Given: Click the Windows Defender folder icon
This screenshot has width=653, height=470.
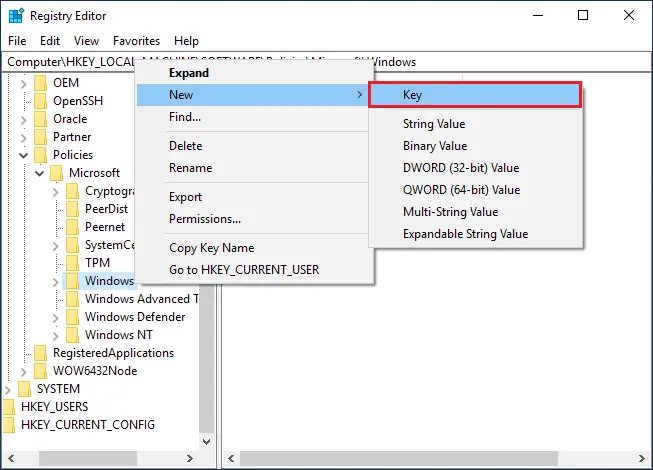Looking at the screenshot, I should pos(72,317).
